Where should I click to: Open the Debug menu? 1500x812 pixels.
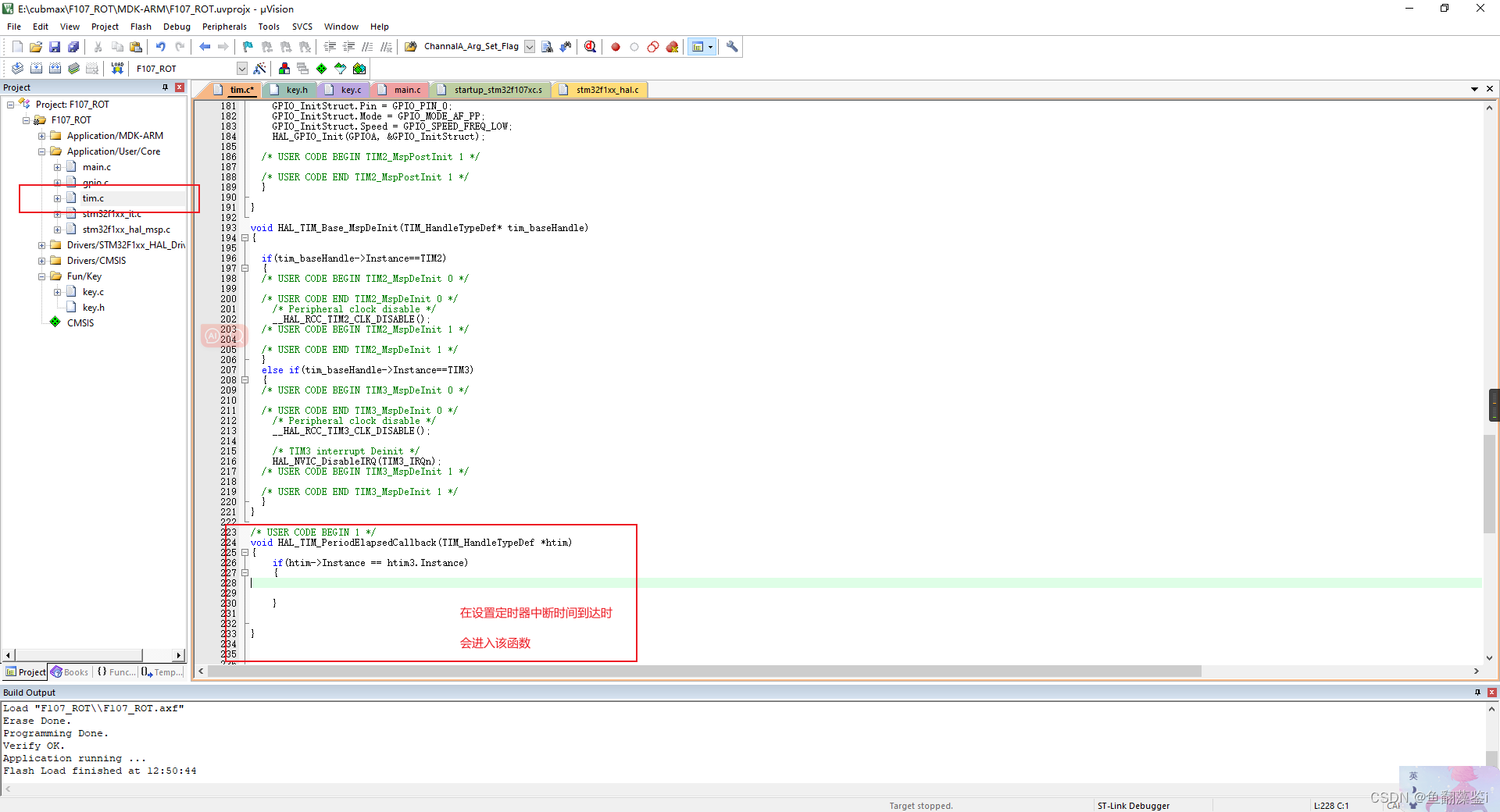pos(177,27)
